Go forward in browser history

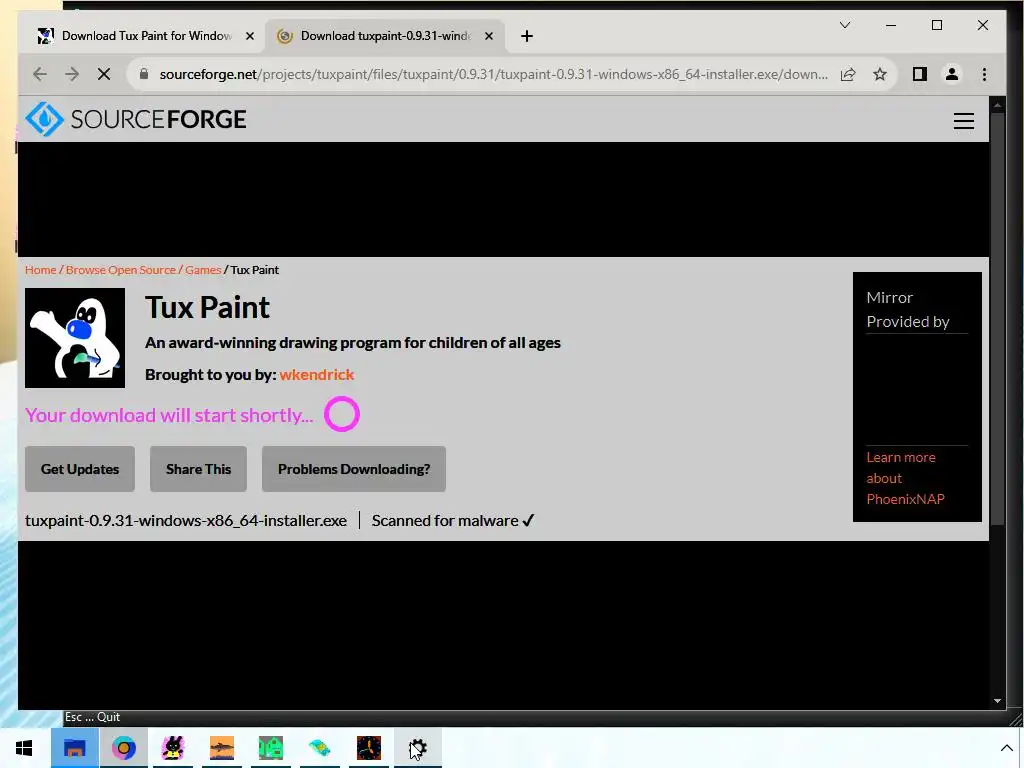72,74
